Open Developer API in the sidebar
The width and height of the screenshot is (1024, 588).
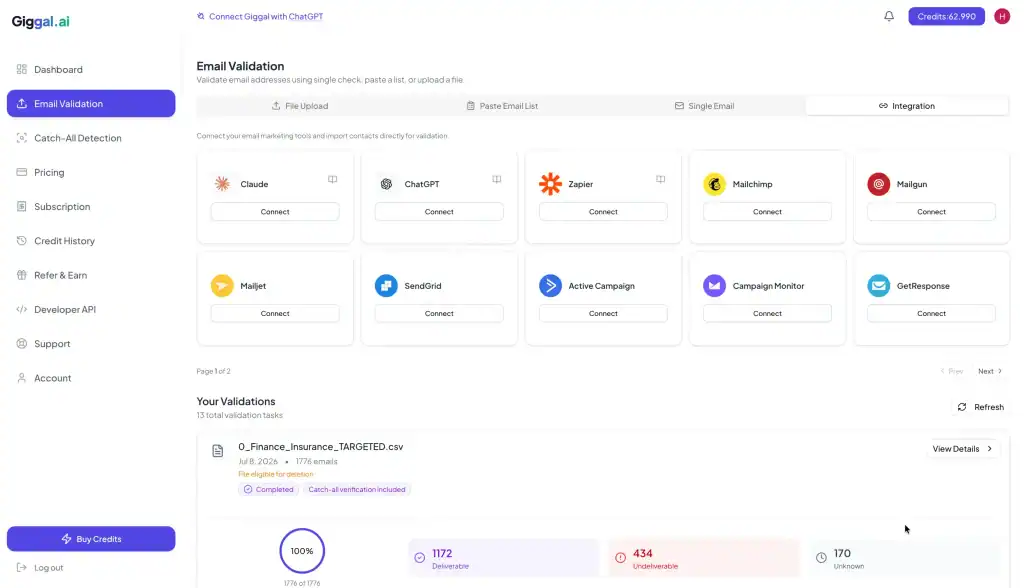[x=91, y=310]
